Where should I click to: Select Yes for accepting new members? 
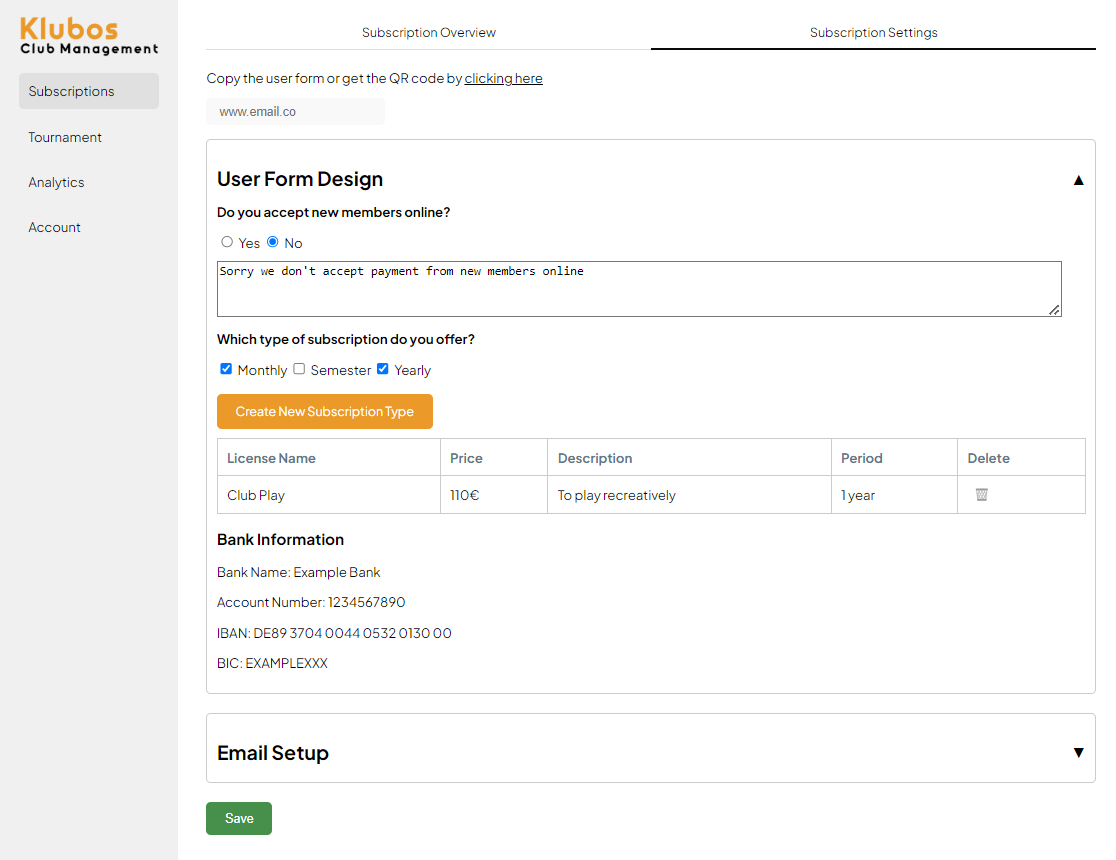tap(227, 242)
